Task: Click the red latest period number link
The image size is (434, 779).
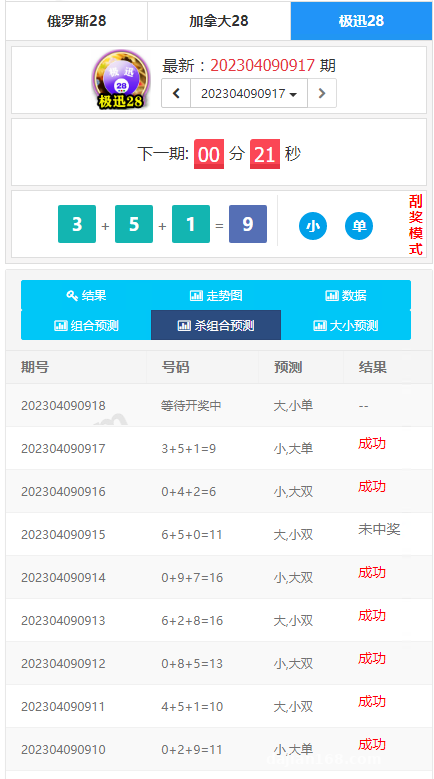Action: tap(263, 65)
